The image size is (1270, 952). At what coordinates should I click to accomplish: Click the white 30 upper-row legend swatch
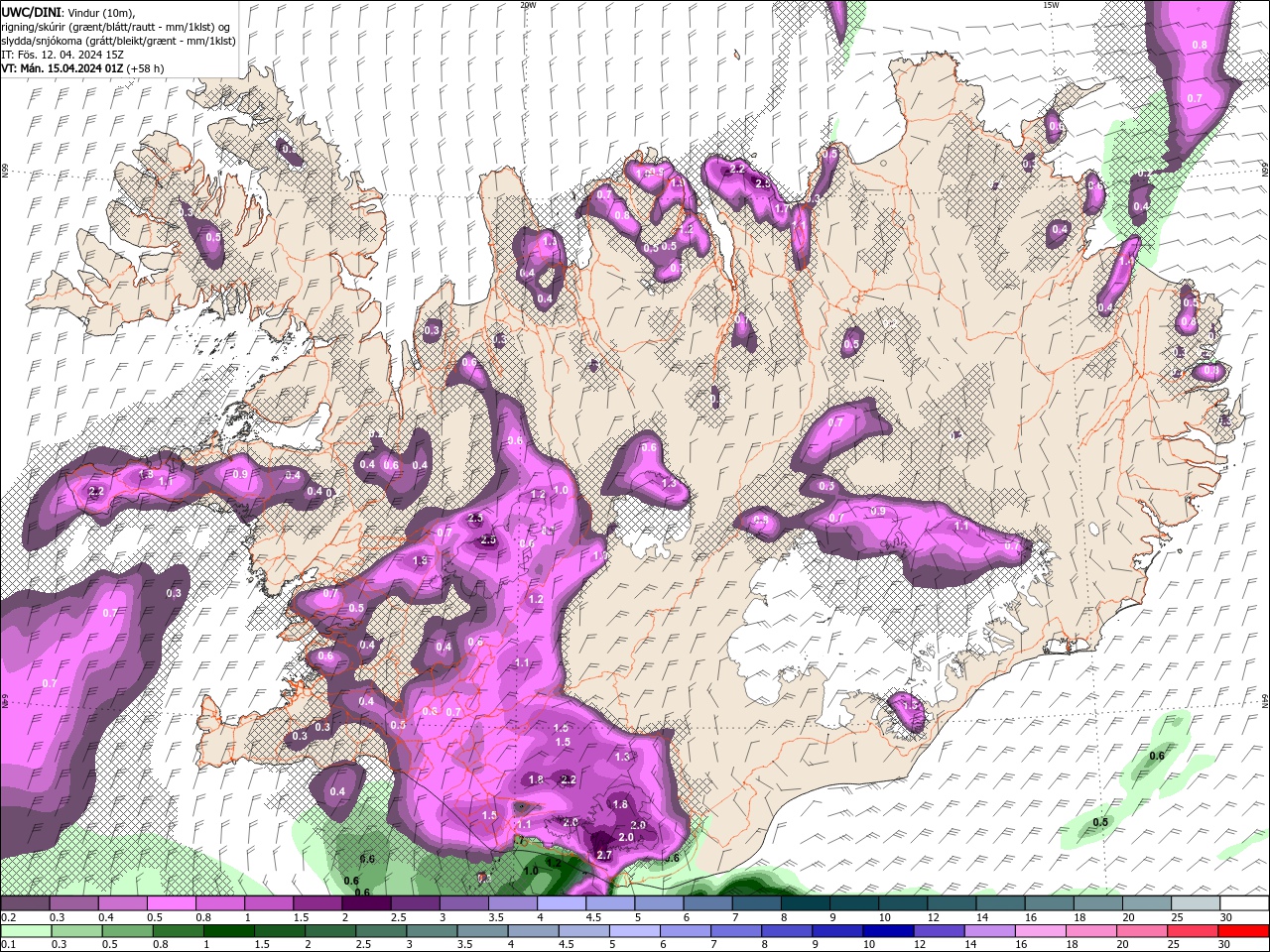[x=1245, y=903]
